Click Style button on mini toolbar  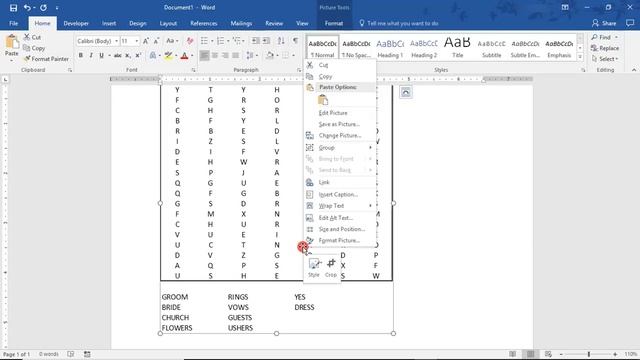314,268
